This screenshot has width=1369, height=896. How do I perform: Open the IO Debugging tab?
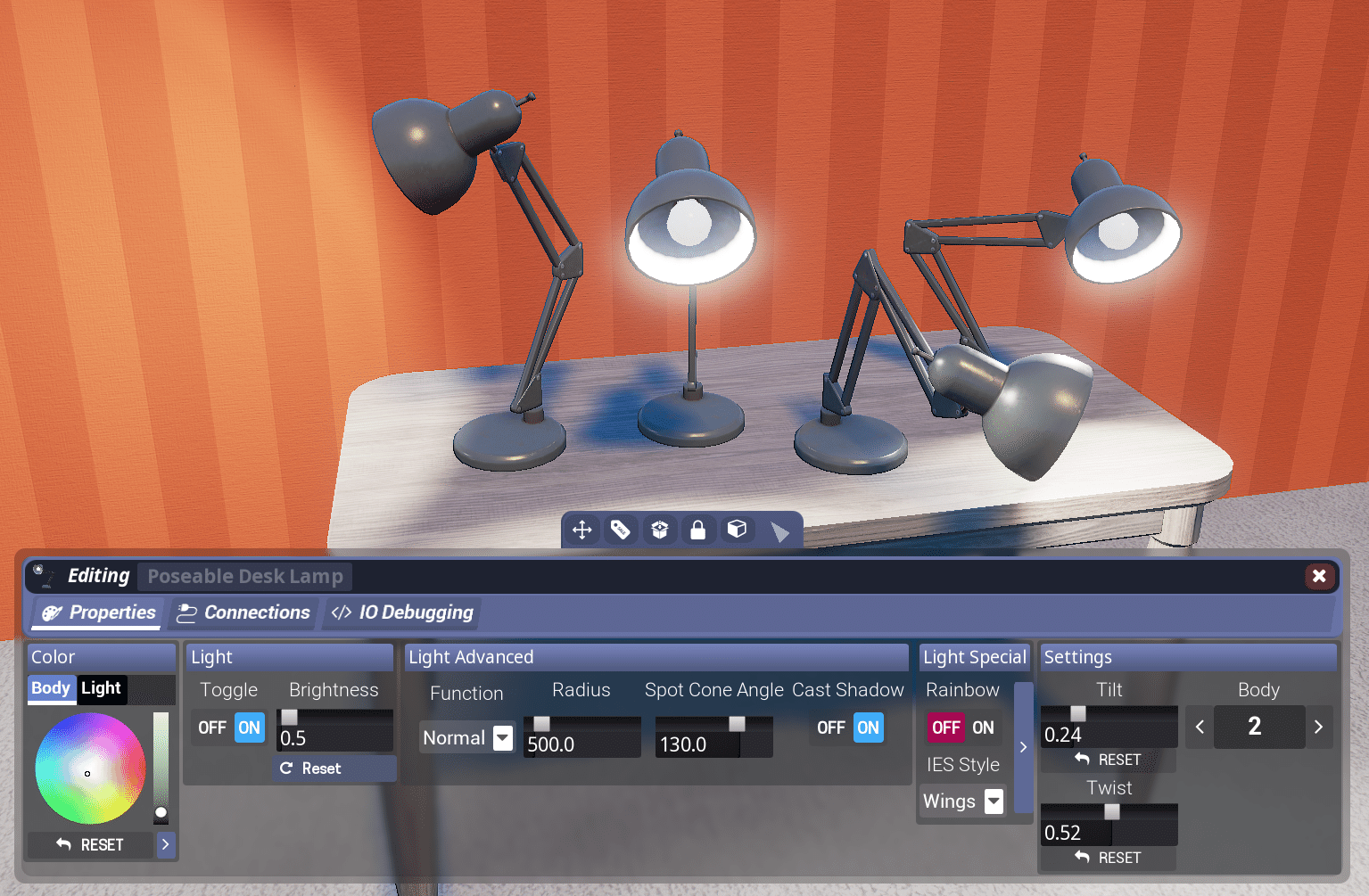[x=401, y=613]
